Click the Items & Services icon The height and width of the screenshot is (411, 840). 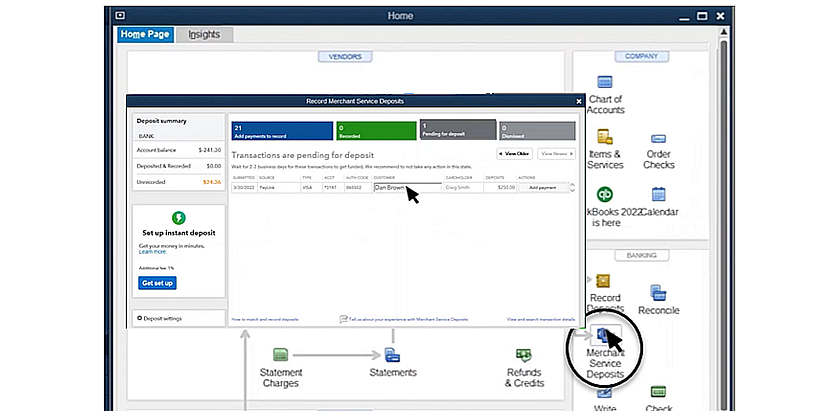tap(605, 138)
